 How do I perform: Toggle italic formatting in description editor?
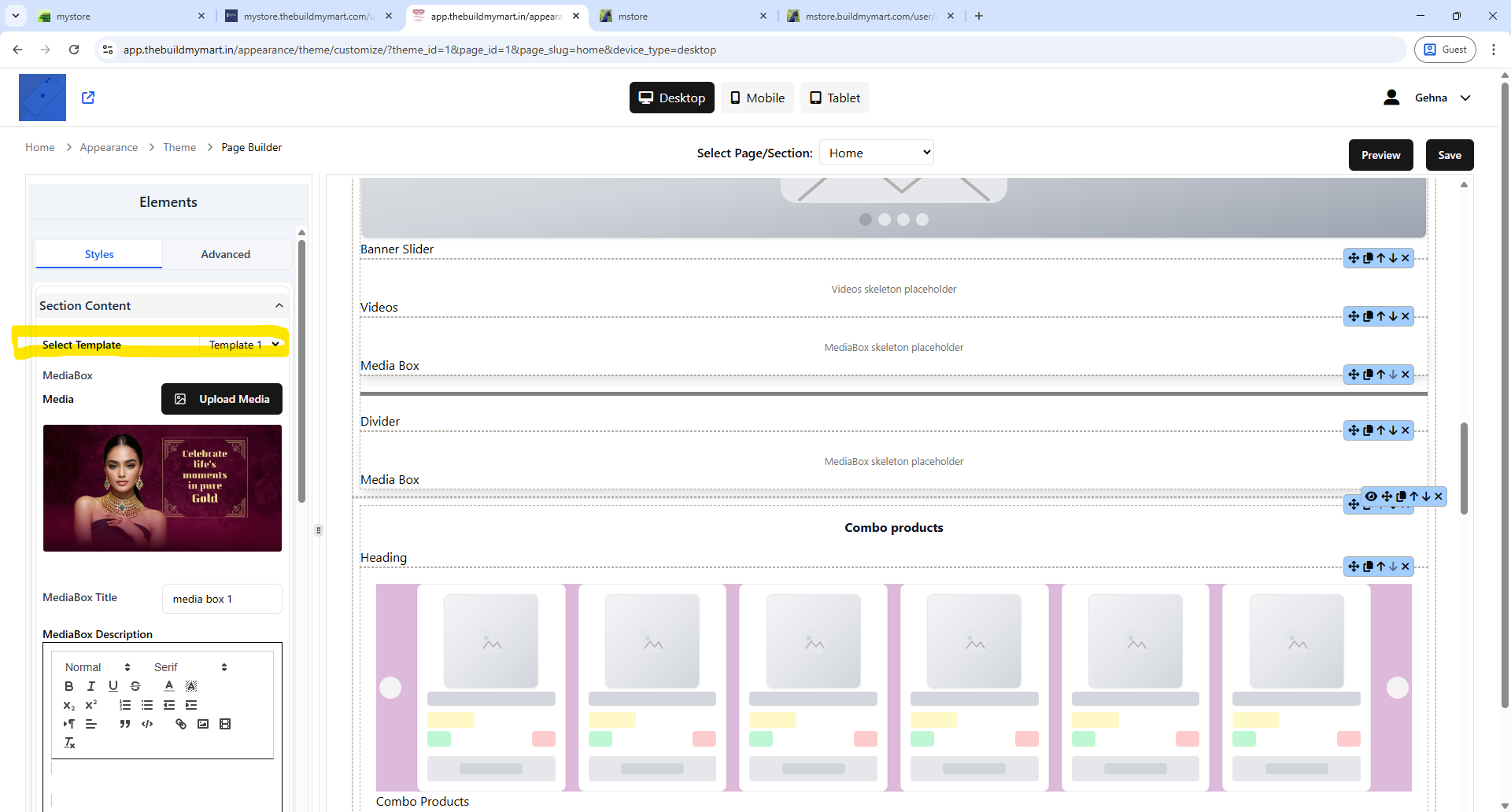coord(91,686)
